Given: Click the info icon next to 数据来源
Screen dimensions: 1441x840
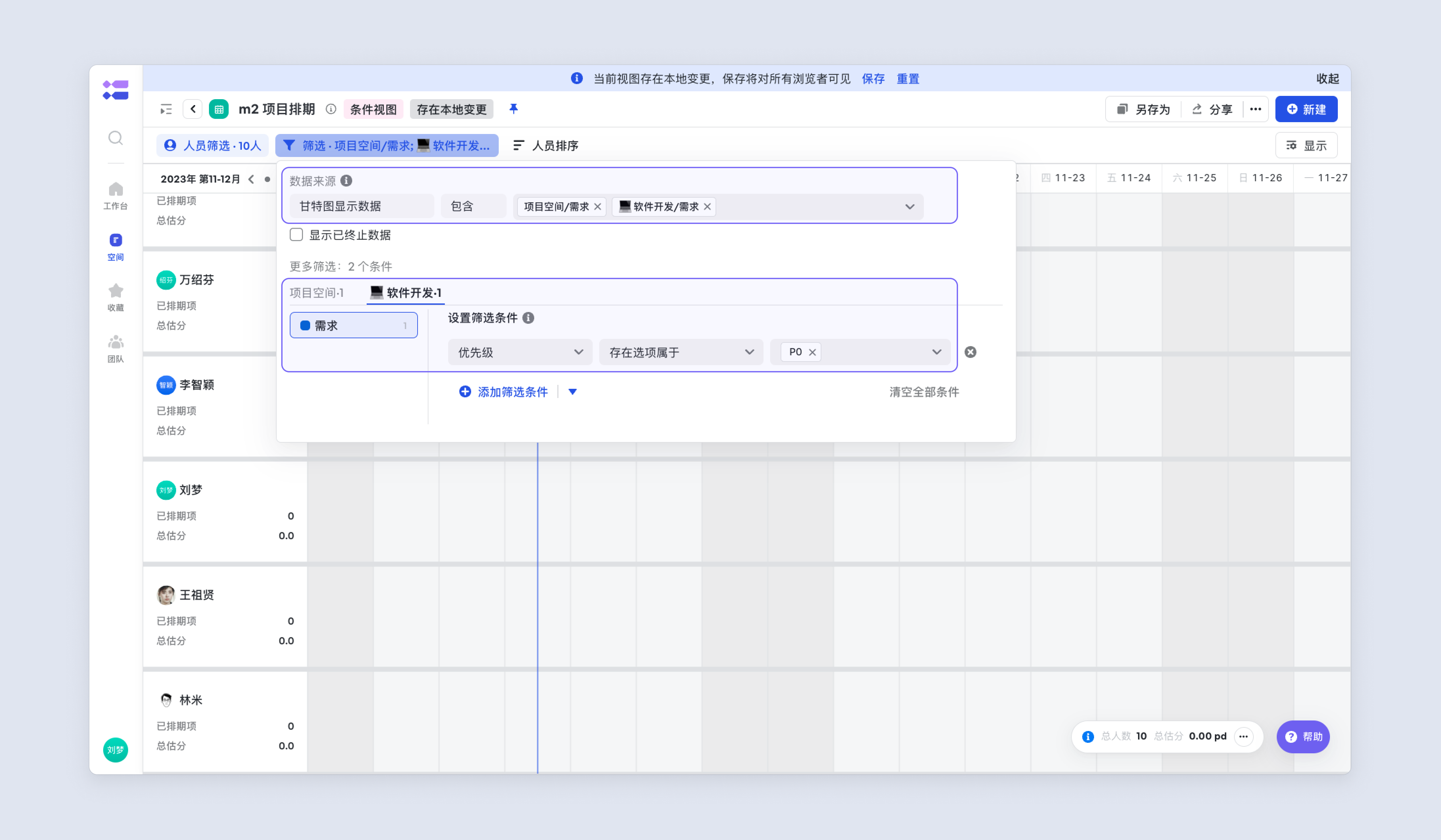Looking at the screenshot, I should [347, 181].
